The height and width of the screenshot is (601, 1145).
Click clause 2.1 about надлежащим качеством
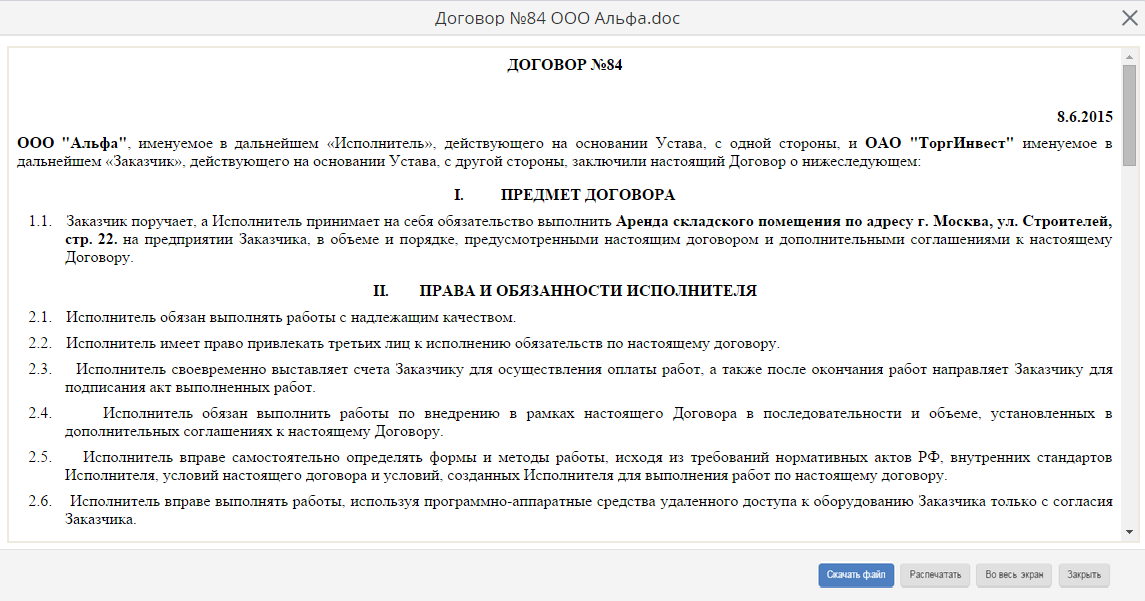(291, 318)
